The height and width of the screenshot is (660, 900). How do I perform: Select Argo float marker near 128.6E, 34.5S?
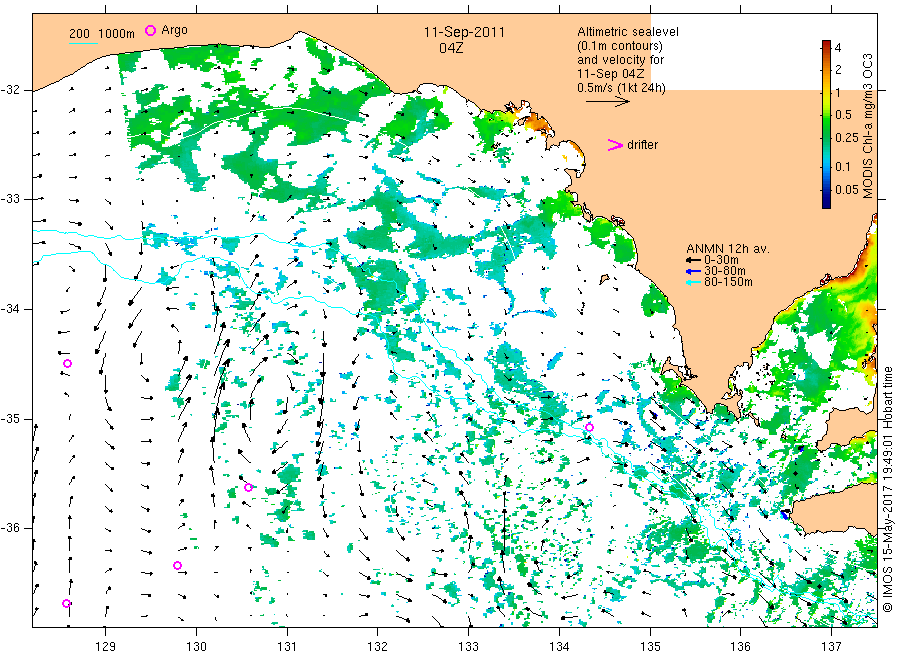click(x=67, y=363)
